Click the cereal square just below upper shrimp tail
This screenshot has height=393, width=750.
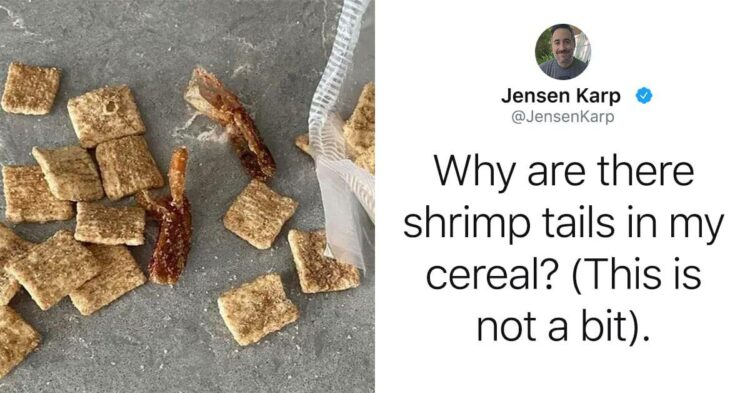point(260,214)
